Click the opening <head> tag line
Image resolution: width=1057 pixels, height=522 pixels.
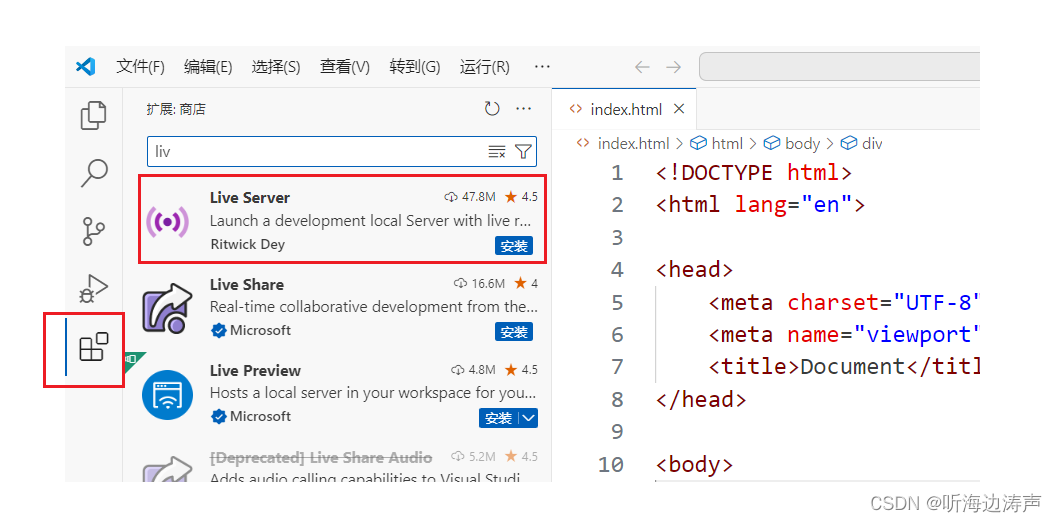[694, 270]
